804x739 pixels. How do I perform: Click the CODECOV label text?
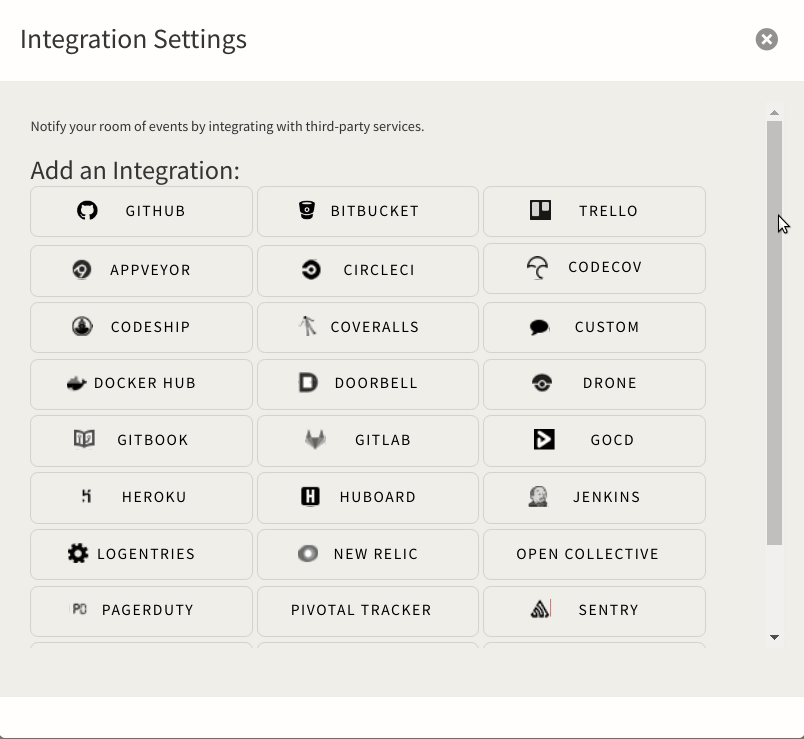tap(605, 267)
